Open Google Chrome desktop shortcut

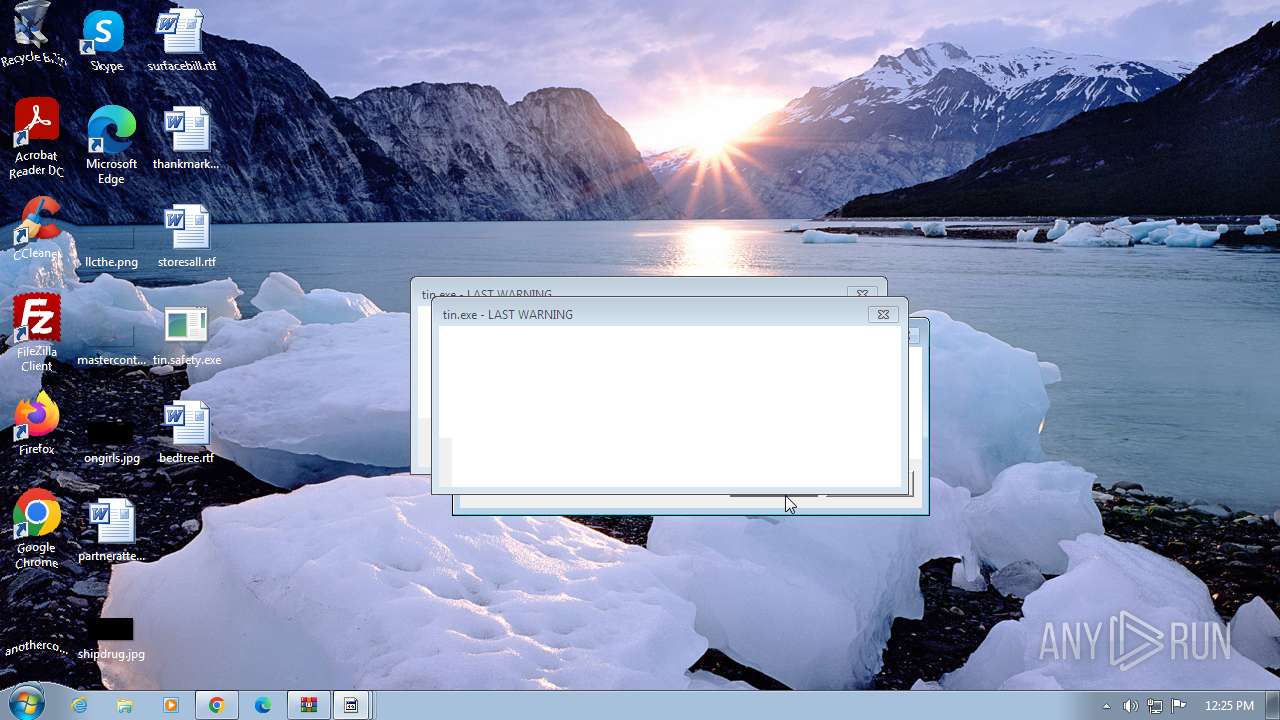point(36,530)
